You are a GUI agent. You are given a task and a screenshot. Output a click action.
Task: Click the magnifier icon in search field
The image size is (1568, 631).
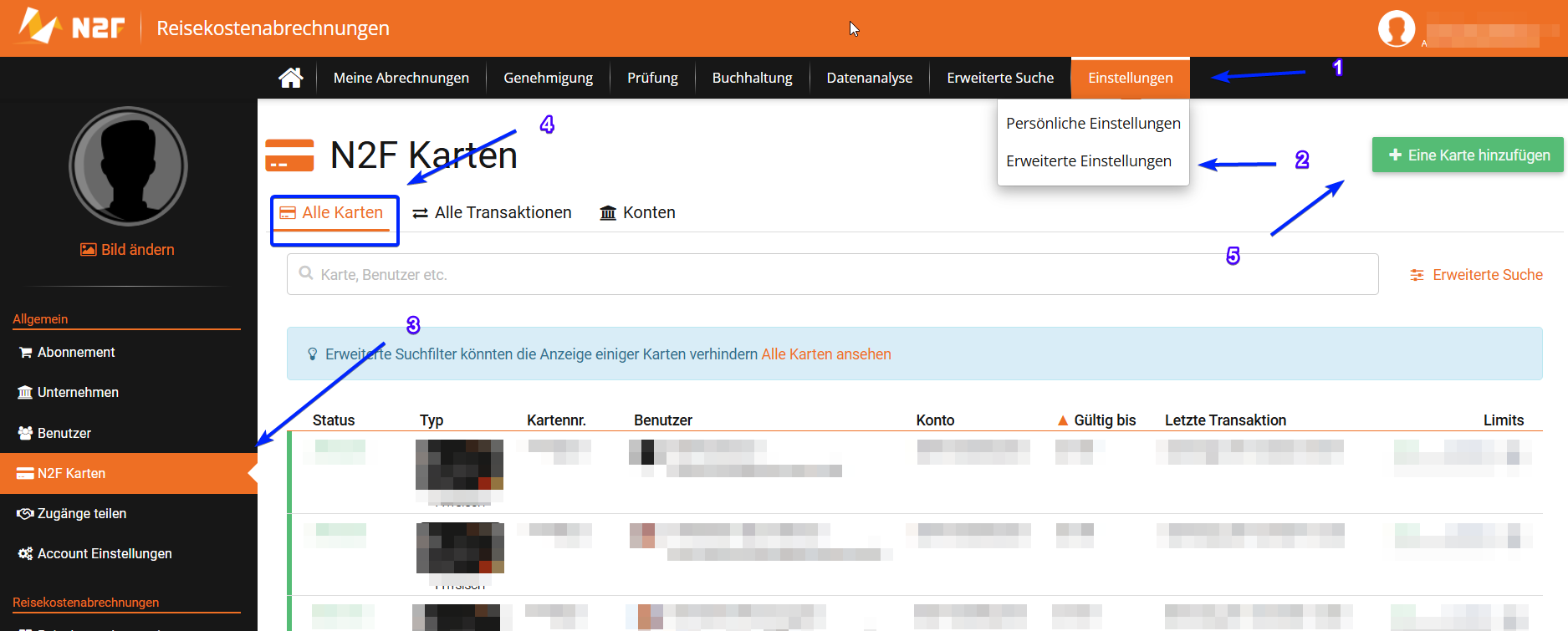(306, 273)
